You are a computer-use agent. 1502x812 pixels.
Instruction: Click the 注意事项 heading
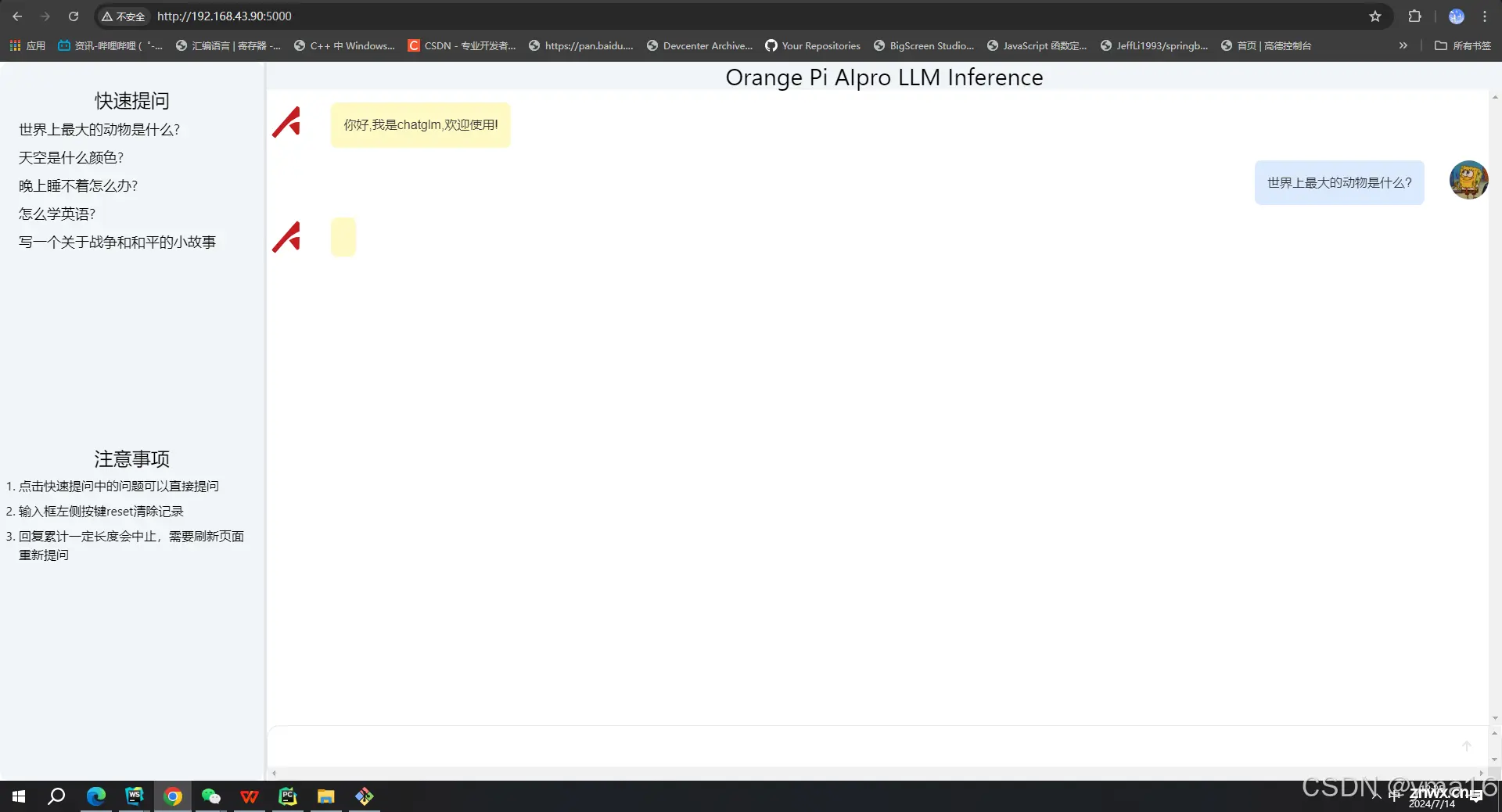(x=132, y=459)
